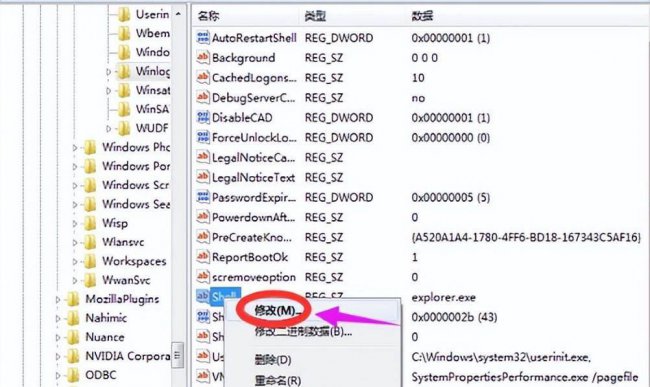Expand the Wisp tree node
This screenshot has width=650, height=387.
[75, 223]
